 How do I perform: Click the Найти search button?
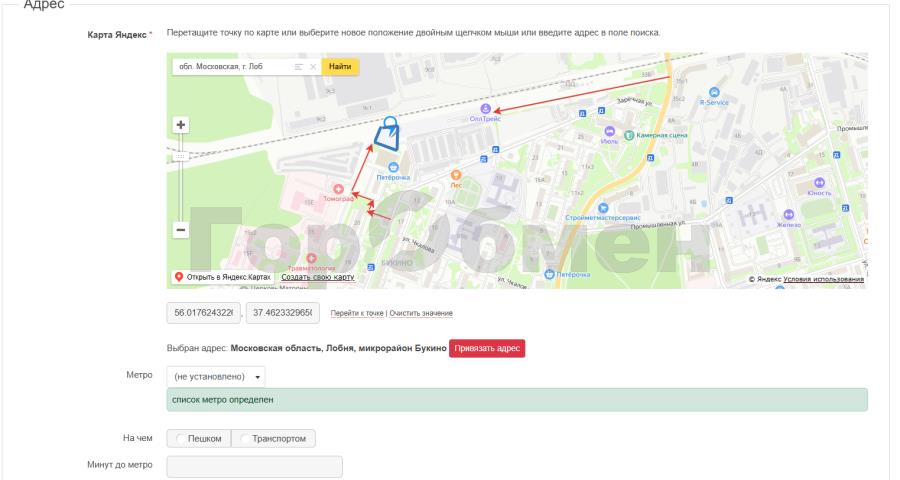click(340, 67)
